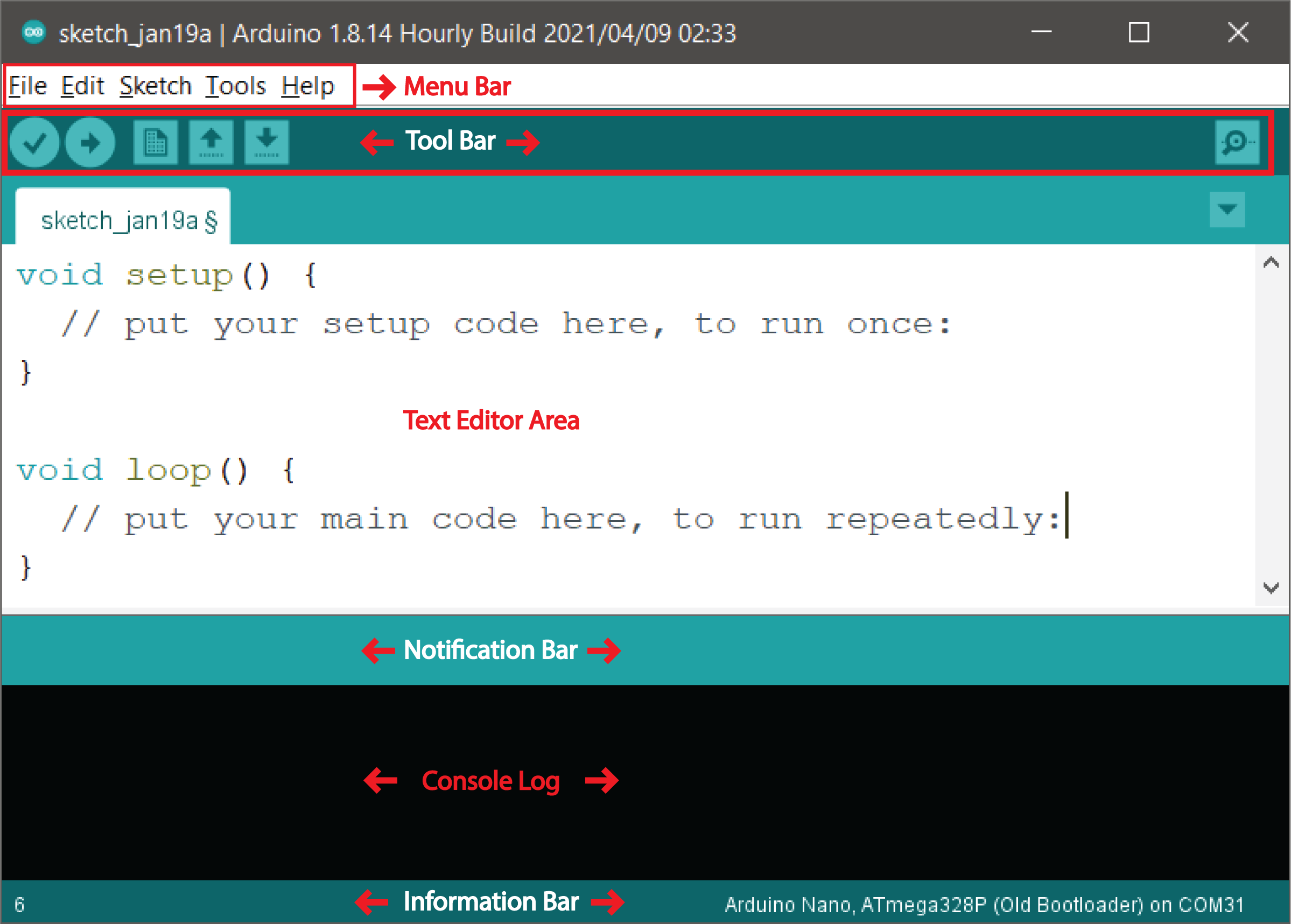This screenshot has width=1291, height=924.
Task: Expand the tab options dropdown arrow
Action: click(x=1227, y=210)
